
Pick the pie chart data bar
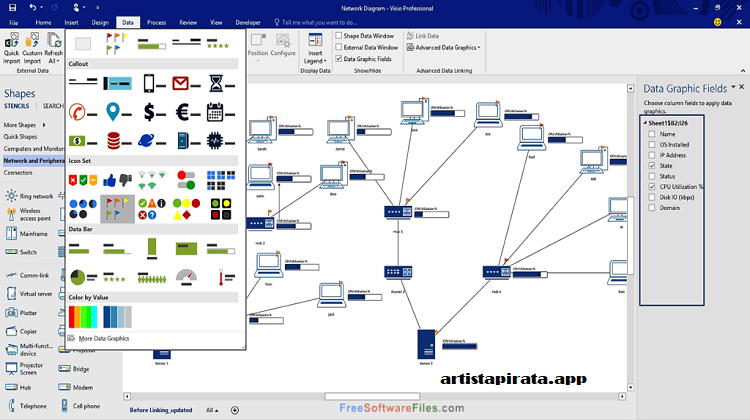click(x=83, y=276)
